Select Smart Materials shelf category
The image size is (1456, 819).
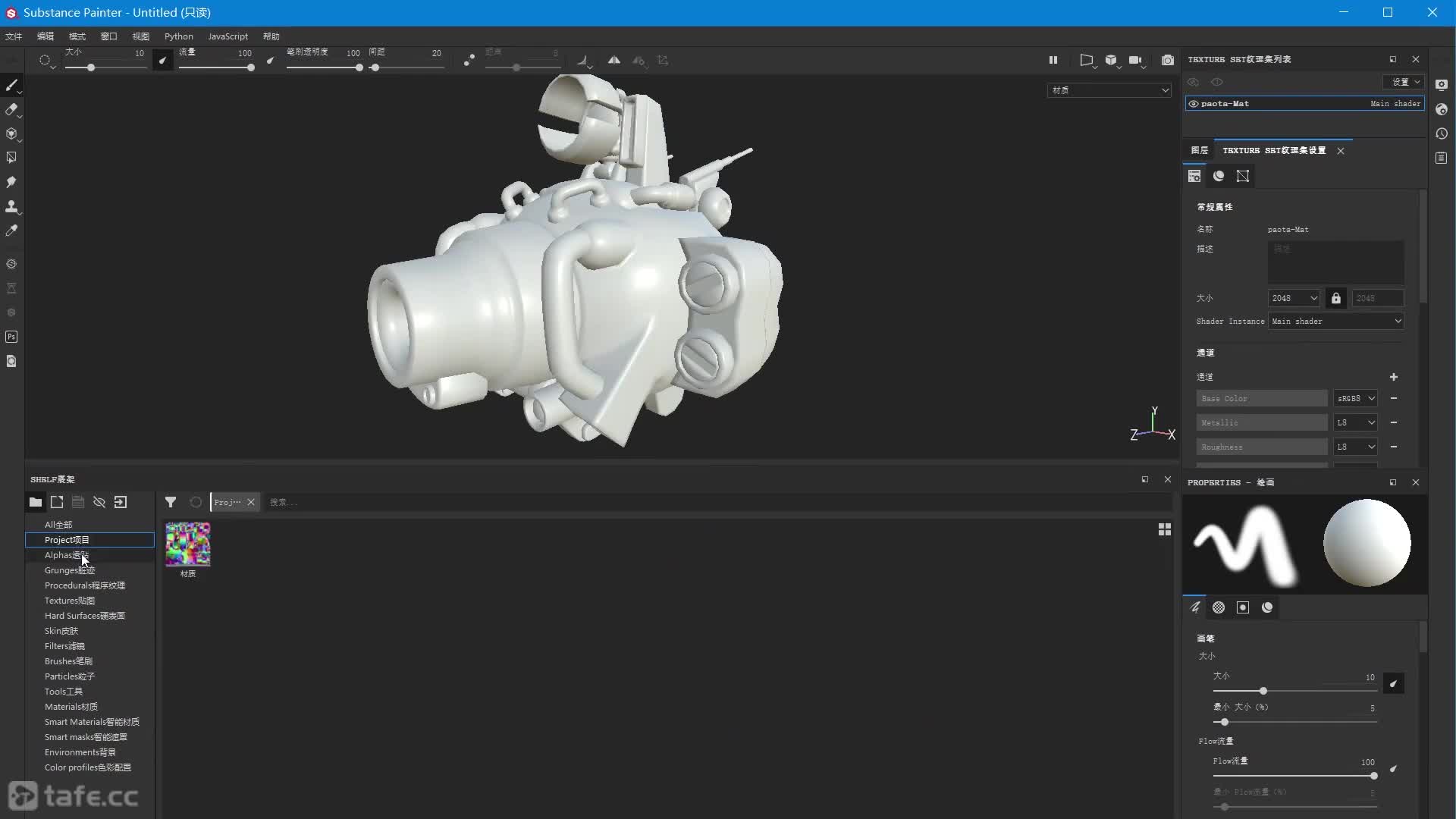92,722
